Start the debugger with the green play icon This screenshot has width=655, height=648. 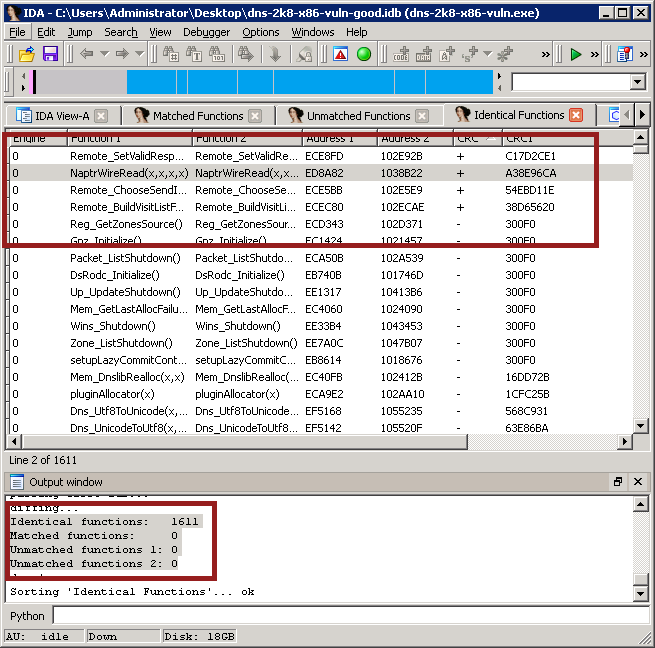point(576,54)
